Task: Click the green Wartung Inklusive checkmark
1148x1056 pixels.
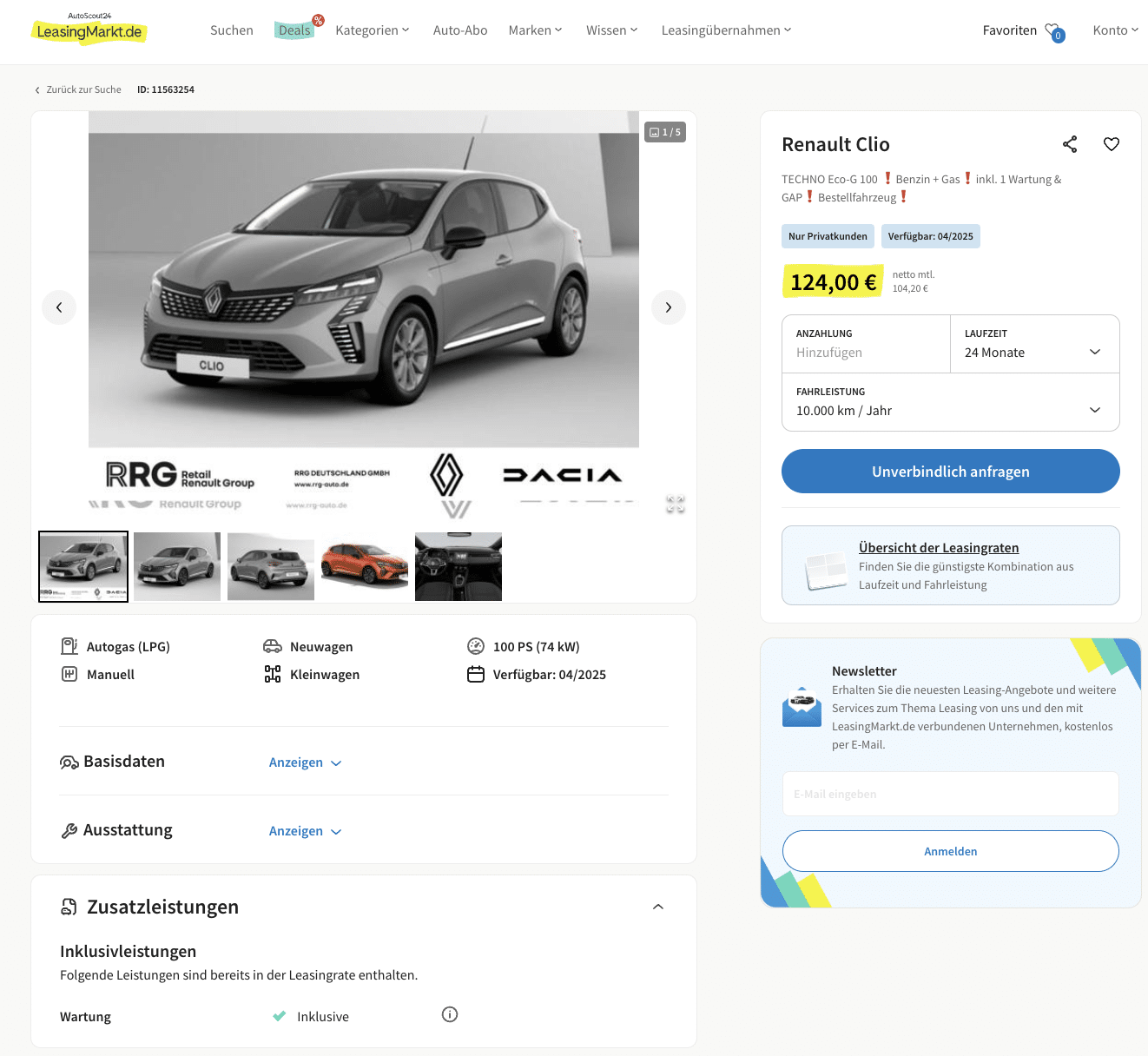Action: click(x=280, y=1016)
